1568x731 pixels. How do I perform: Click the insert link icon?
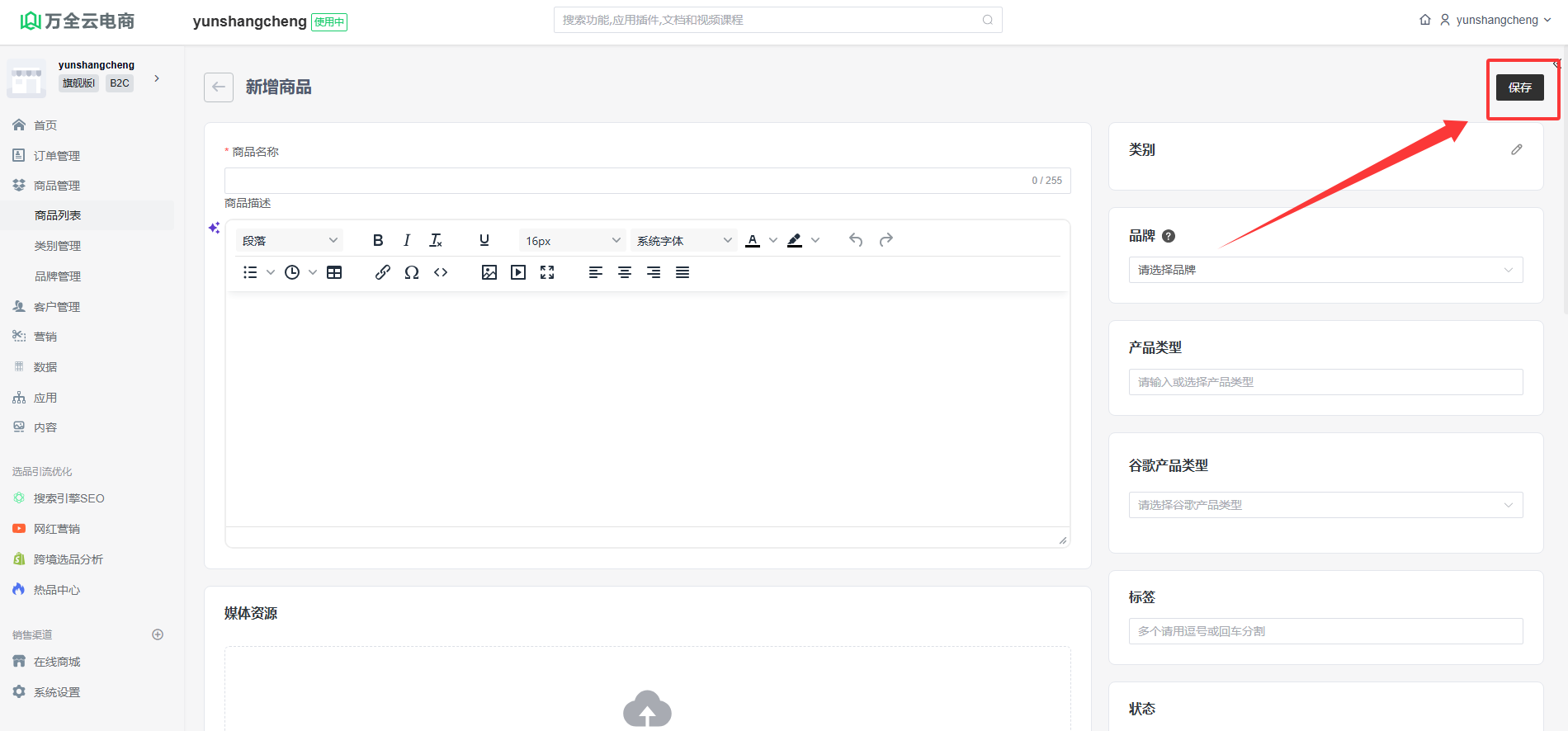coord(382,272)
